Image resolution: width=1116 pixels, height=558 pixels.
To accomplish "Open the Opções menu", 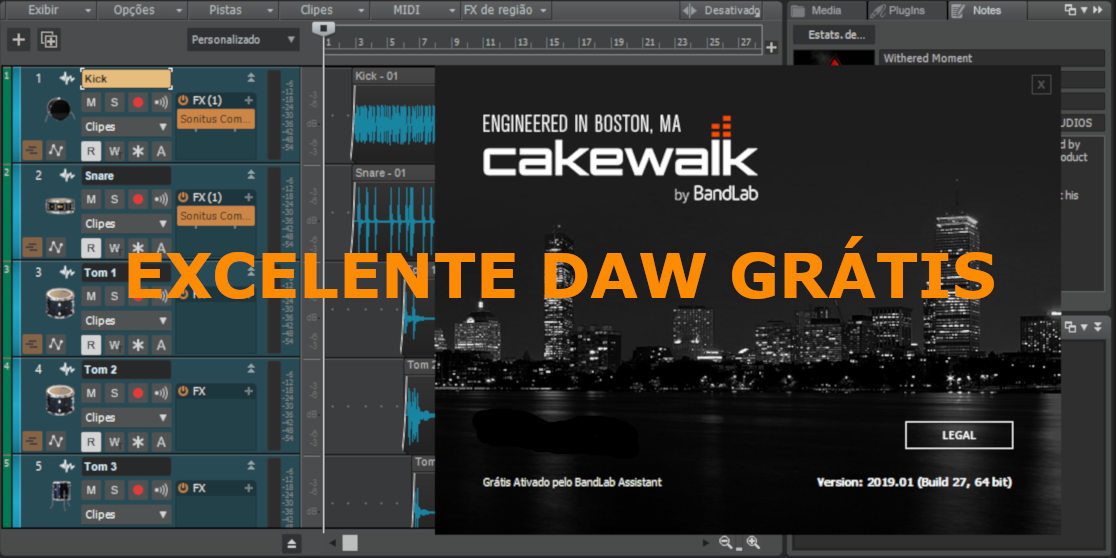I will pos(141,10).
